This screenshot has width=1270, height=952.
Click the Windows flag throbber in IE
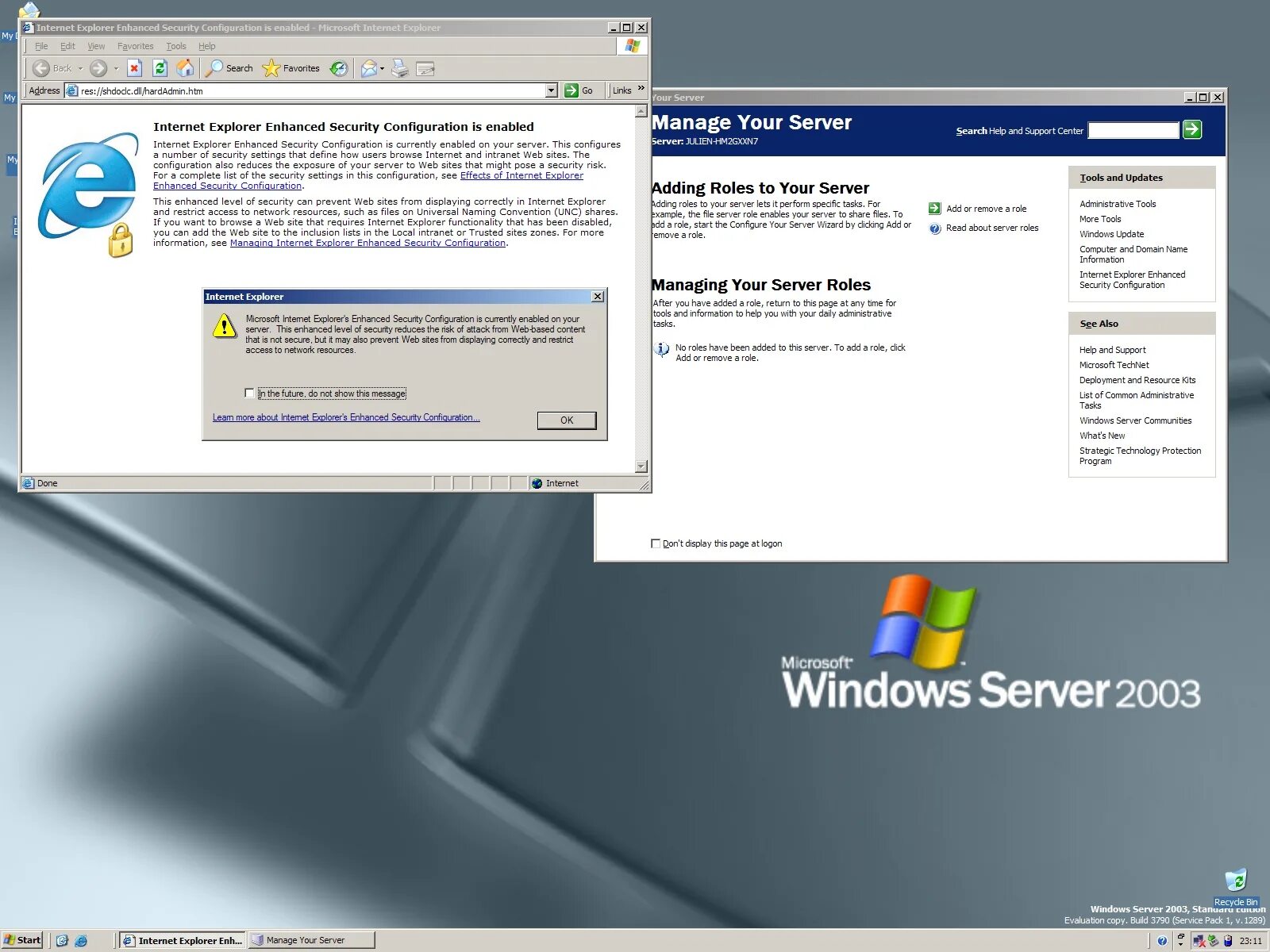(x=633, y=46)
